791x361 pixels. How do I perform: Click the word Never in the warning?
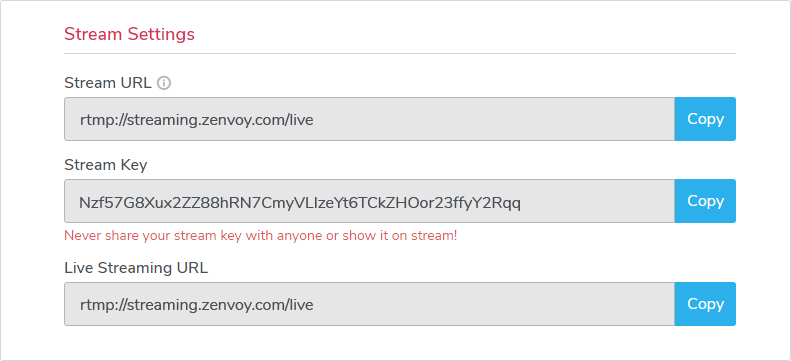coord(79,235)
